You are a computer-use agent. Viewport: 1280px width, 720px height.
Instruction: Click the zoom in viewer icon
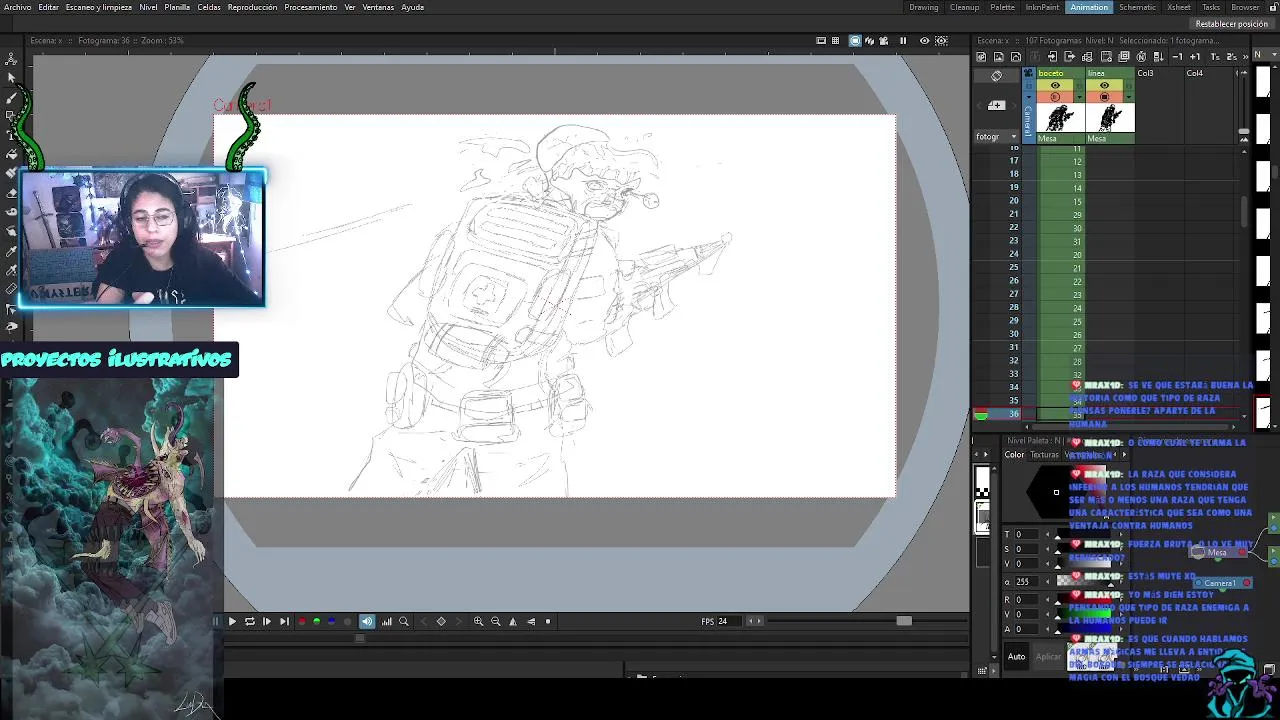(478, 621)
